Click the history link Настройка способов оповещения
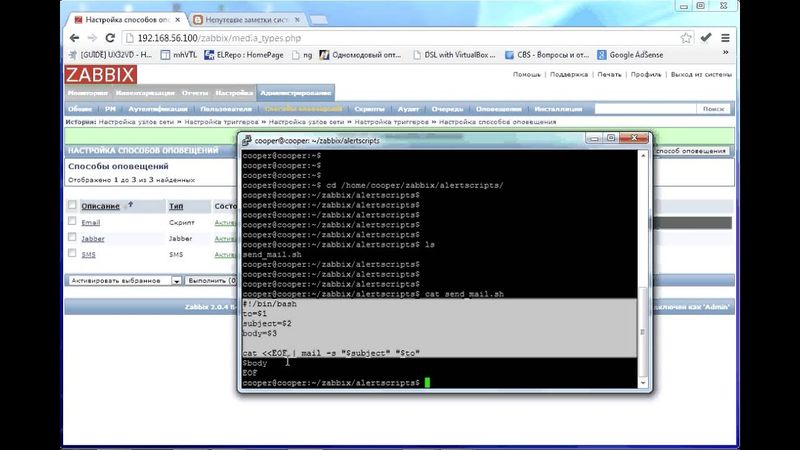This screenshot has width=800, height=450. (497, 122)
